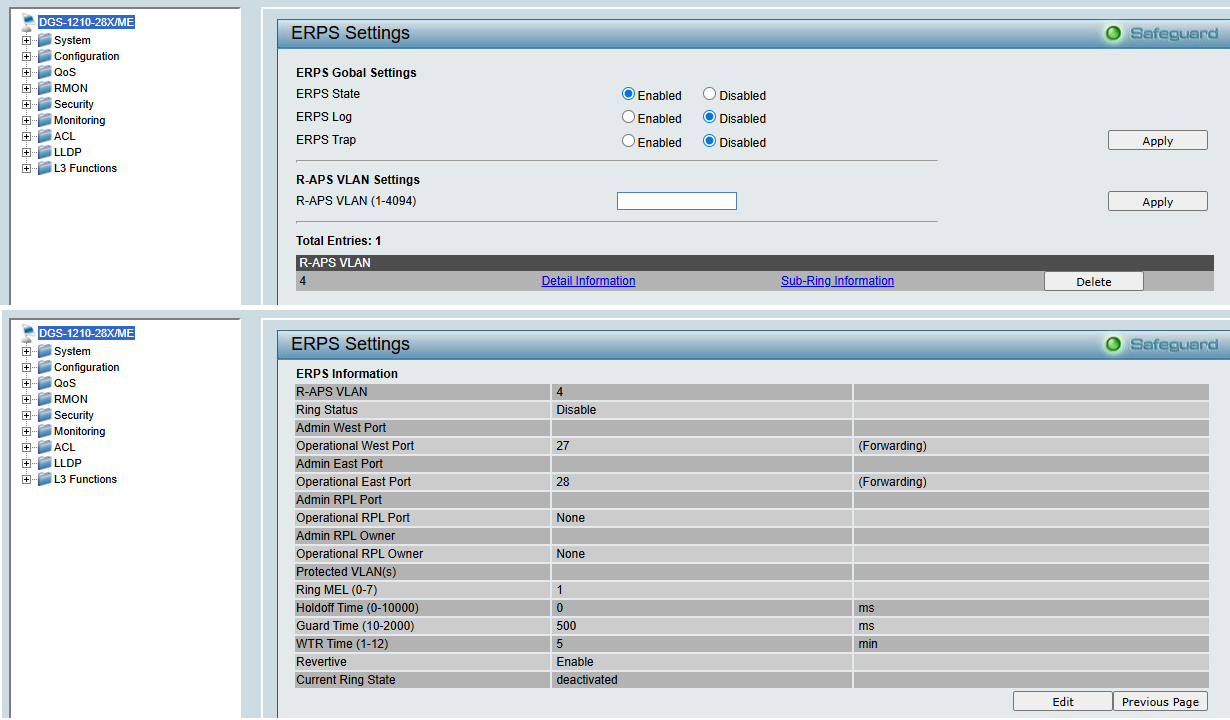This screenshot has height=720, width=1230.
Task: Click the Operational East Port value 28
Action: pyautogui.click(x=563, y=482)
